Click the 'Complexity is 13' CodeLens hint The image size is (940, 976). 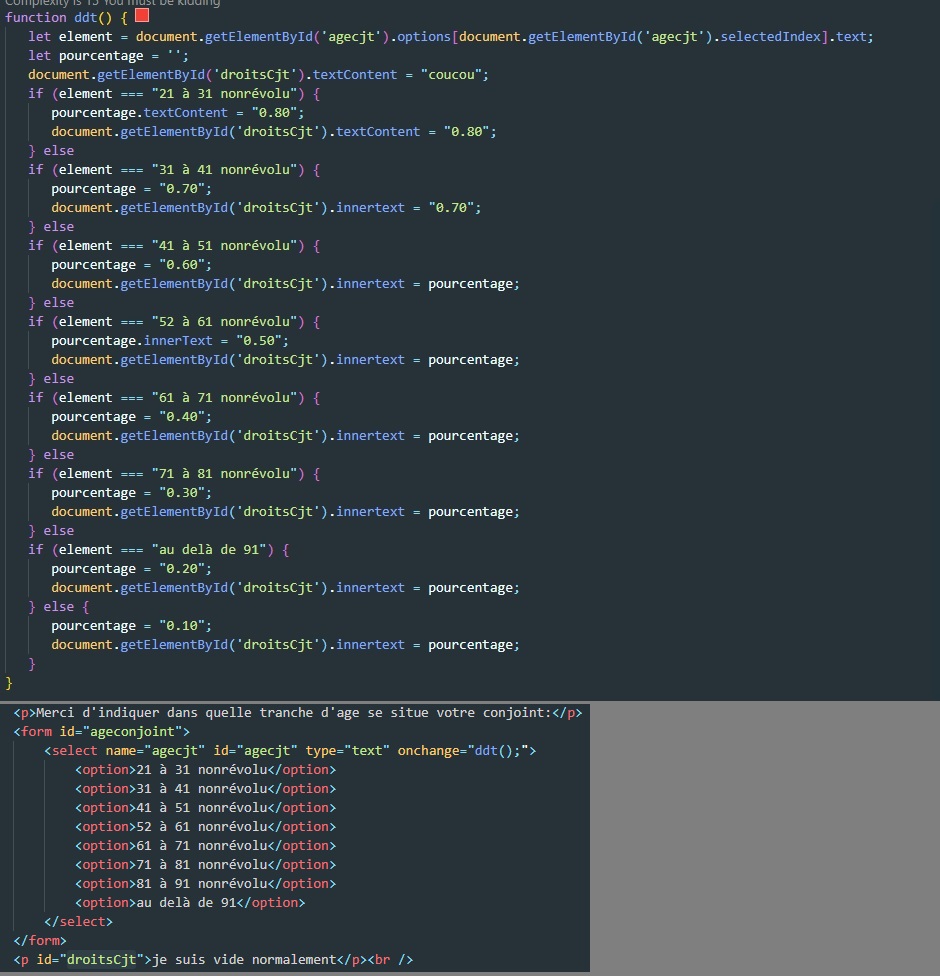[113, 2]
